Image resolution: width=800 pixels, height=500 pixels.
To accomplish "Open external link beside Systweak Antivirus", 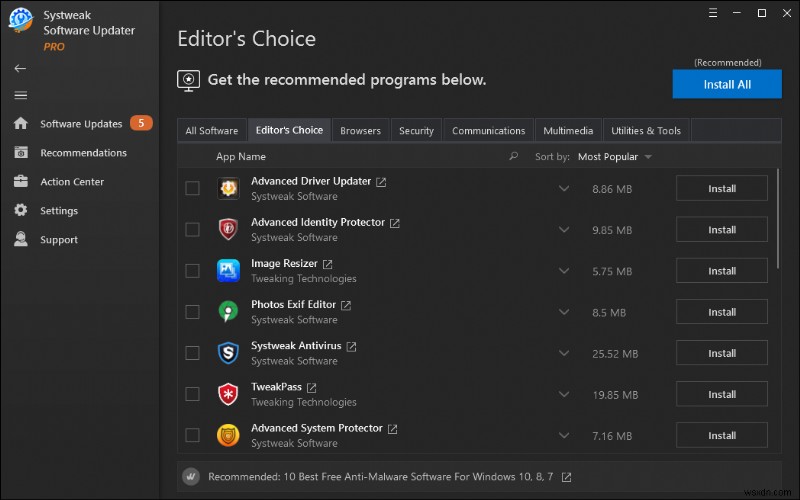I will click(x=352, y=346).
